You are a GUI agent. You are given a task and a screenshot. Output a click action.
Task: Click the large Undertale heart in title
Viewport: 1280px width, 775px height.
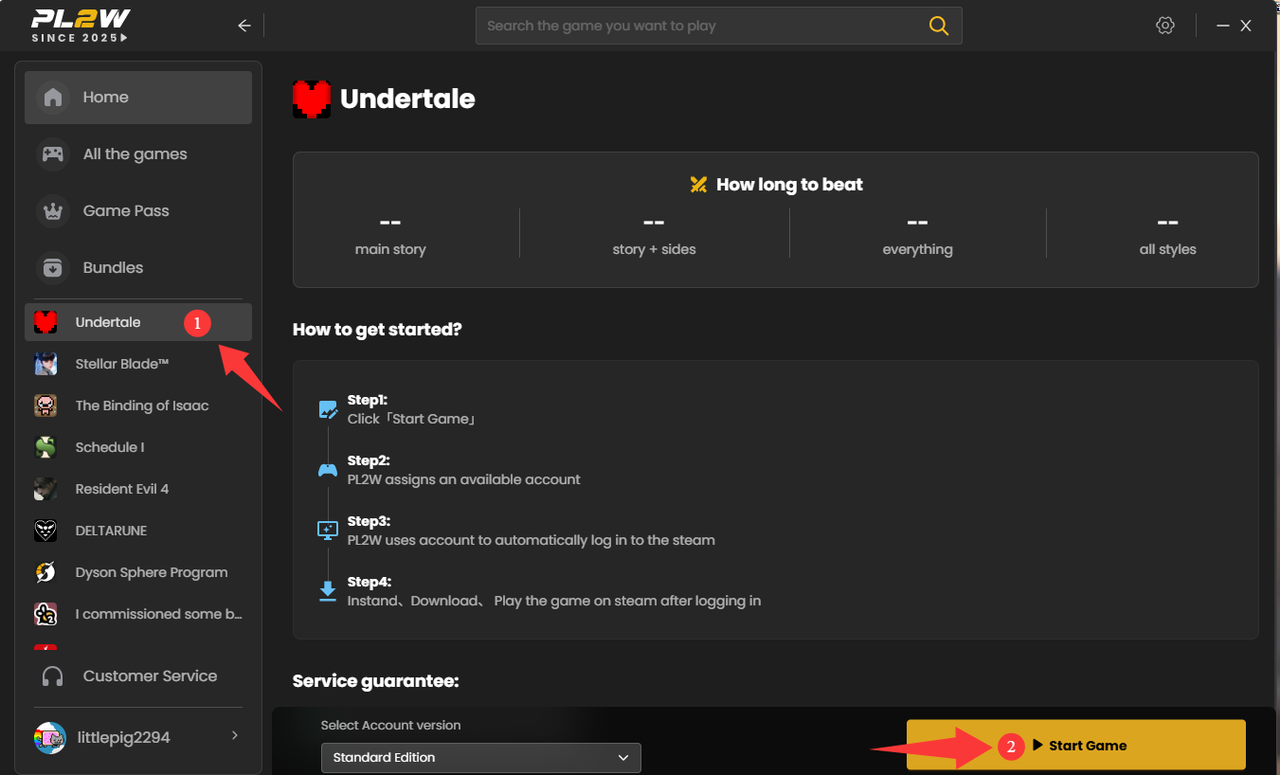point(312,99)
